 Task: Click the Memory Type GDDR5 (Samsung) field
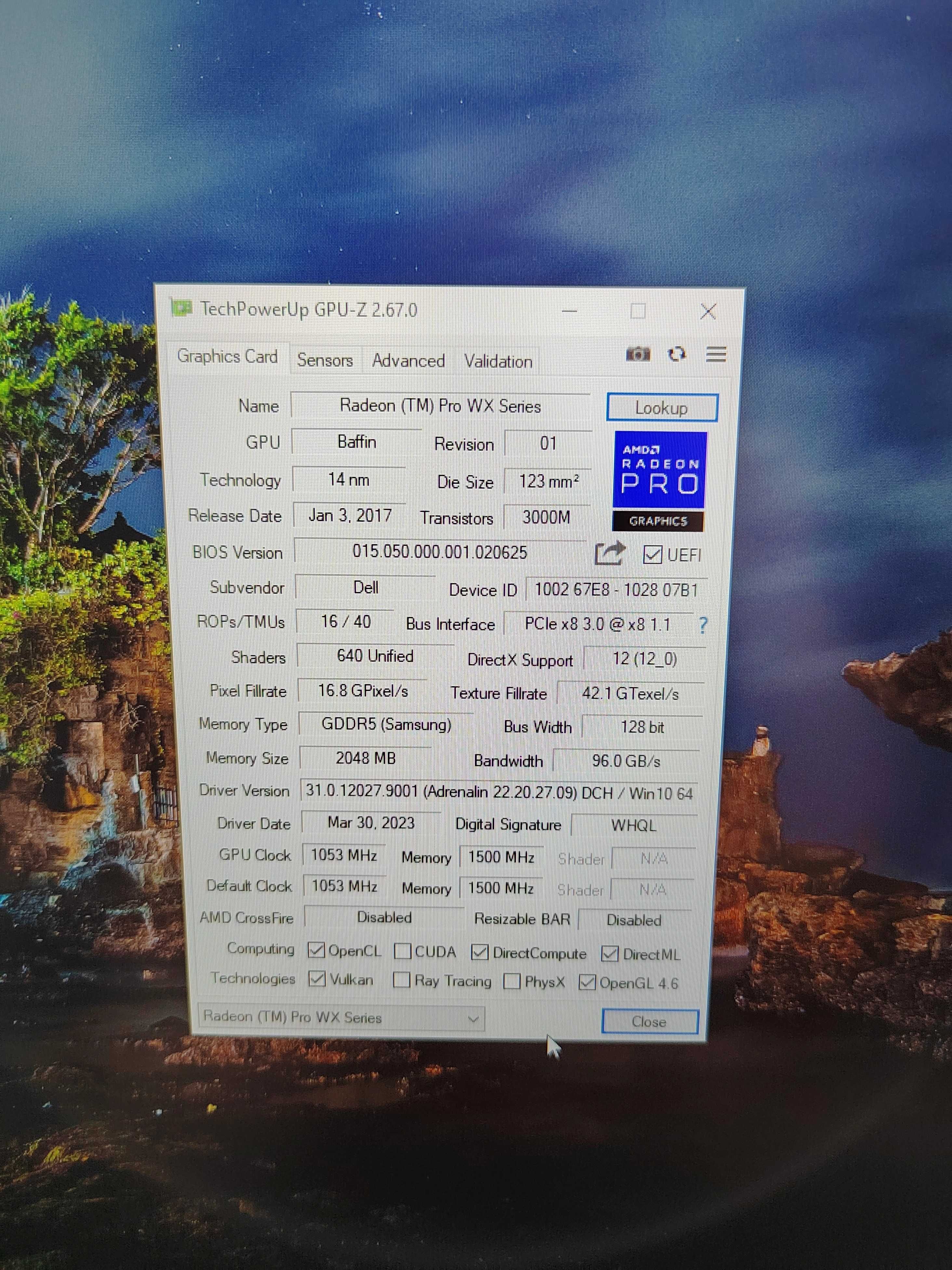pos(386,724)
